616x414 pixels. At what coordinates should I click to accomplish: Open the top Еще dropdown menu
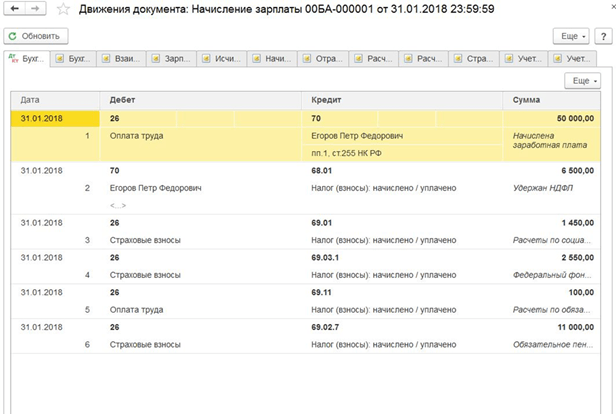(x=570, y=36)
